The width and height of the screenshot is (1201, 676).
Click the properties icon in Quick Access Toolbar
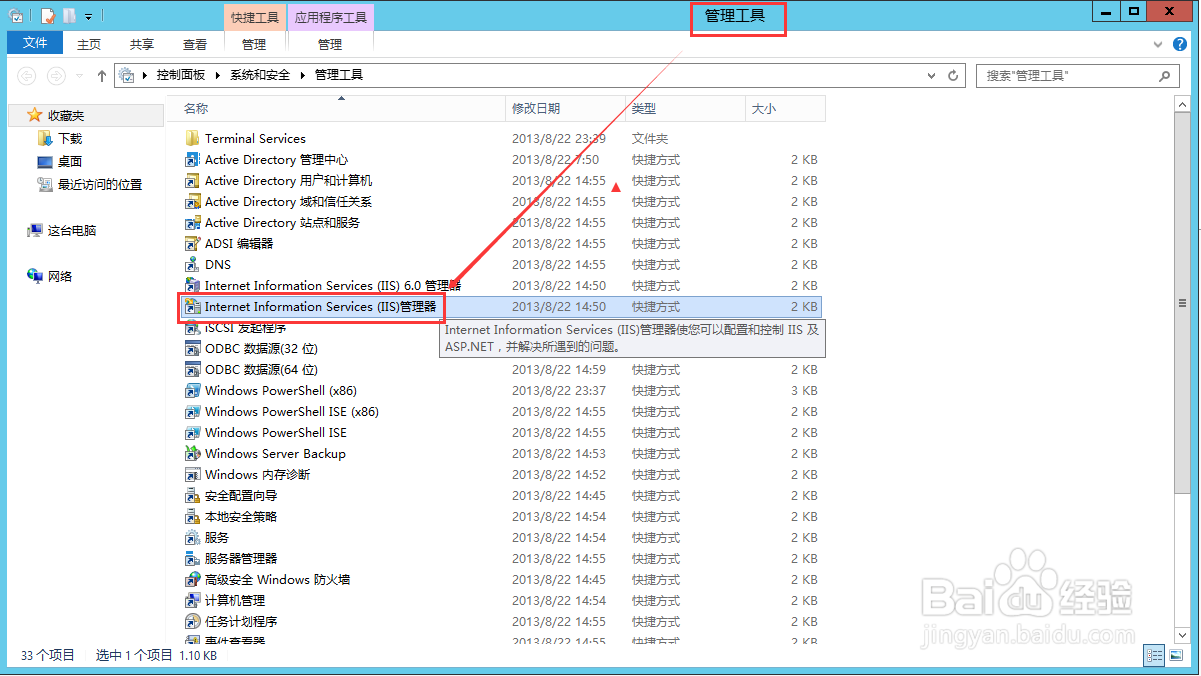pyautogui.click(x=48, y=16)
